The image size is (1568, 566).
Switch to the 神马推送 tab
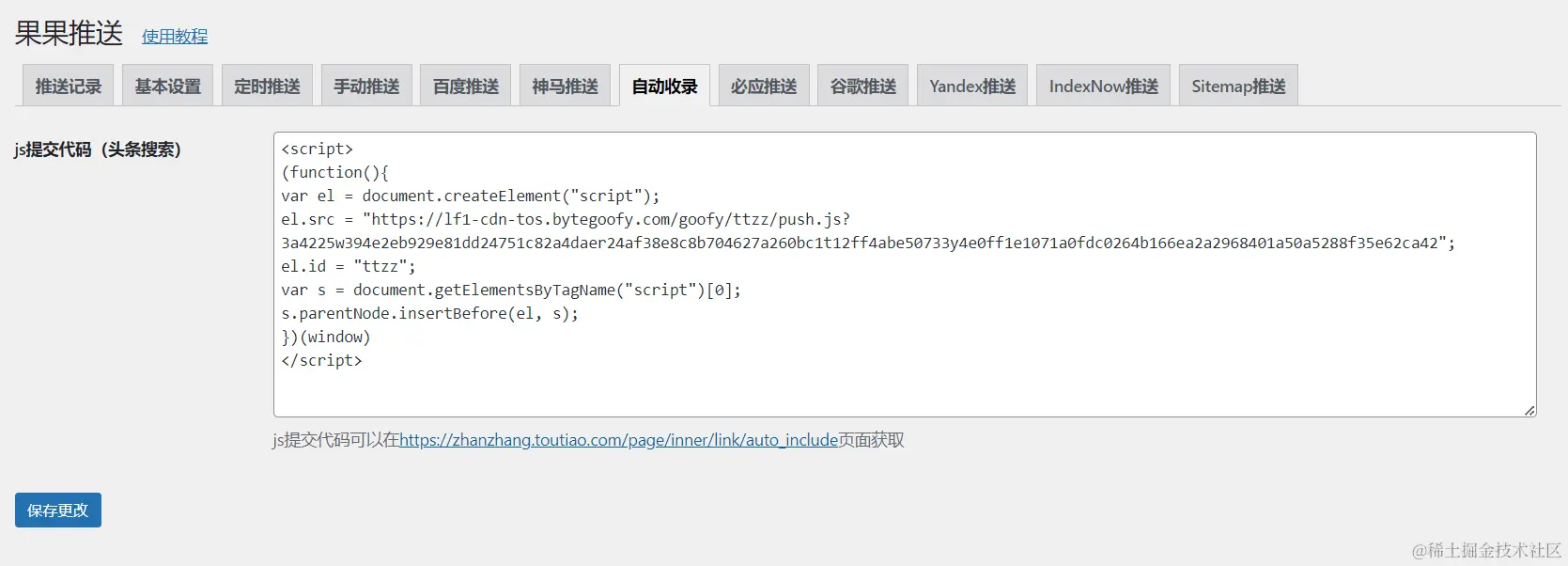[x=565, y=86]
